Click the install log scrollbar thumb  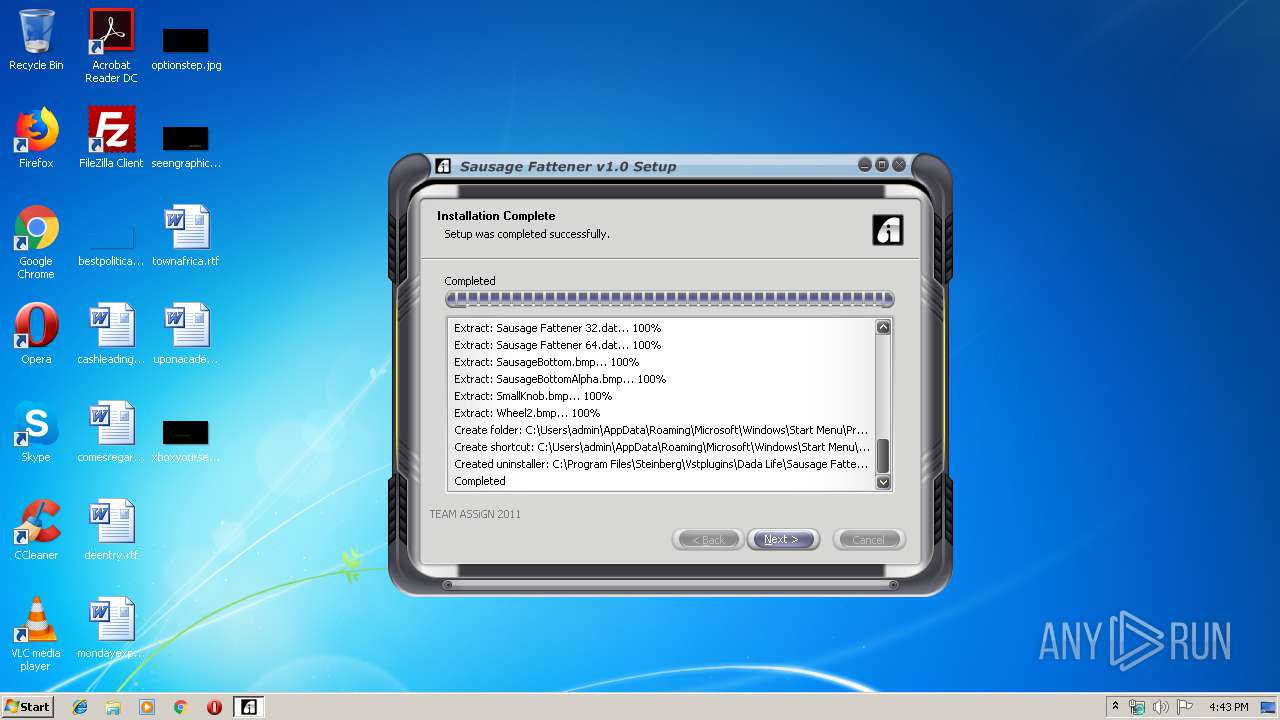(883, 456)
